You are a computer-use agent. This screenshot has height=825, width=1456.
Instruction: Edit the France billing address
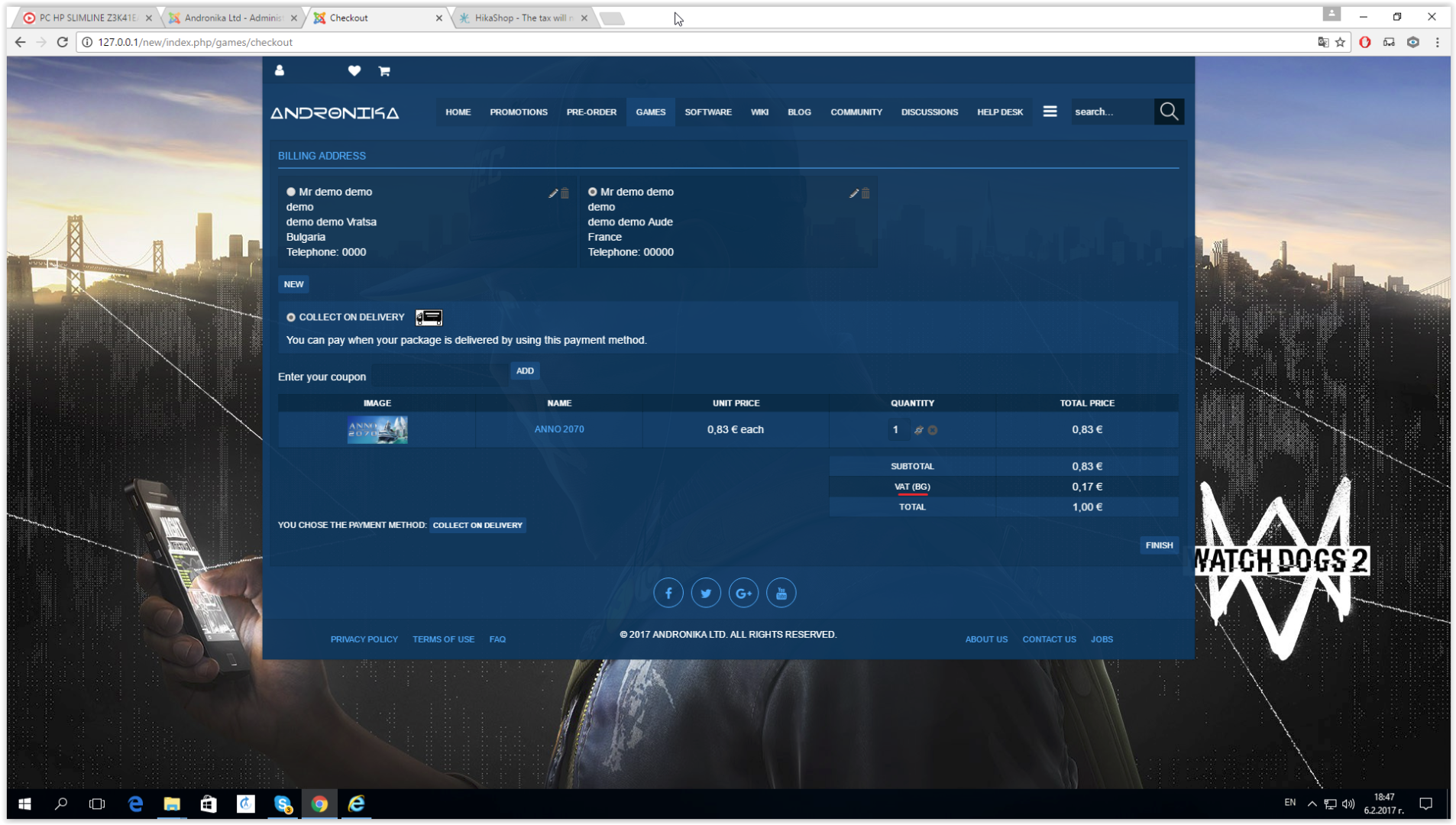[854, 193]
